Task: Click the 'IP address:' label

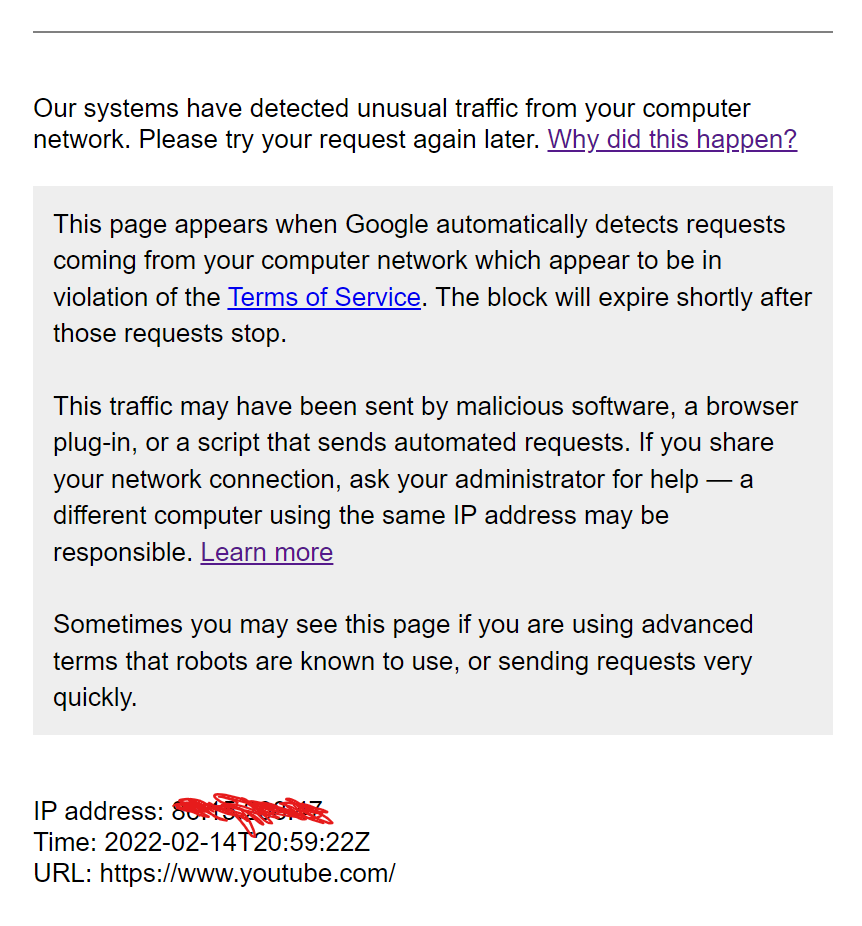Action: 99,811
